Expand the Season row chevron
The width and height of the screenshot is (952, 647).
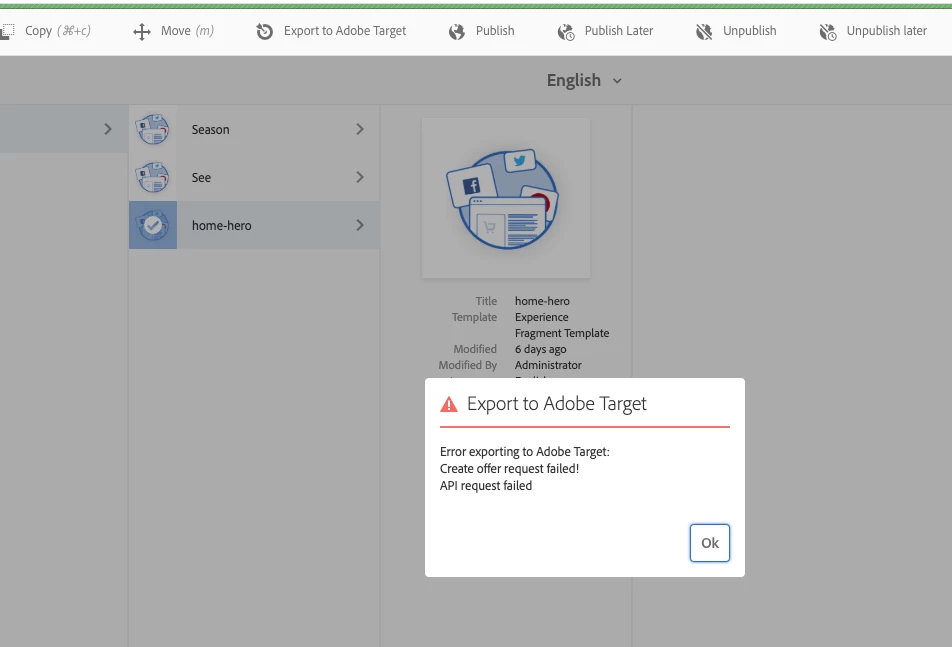point(360,129)
